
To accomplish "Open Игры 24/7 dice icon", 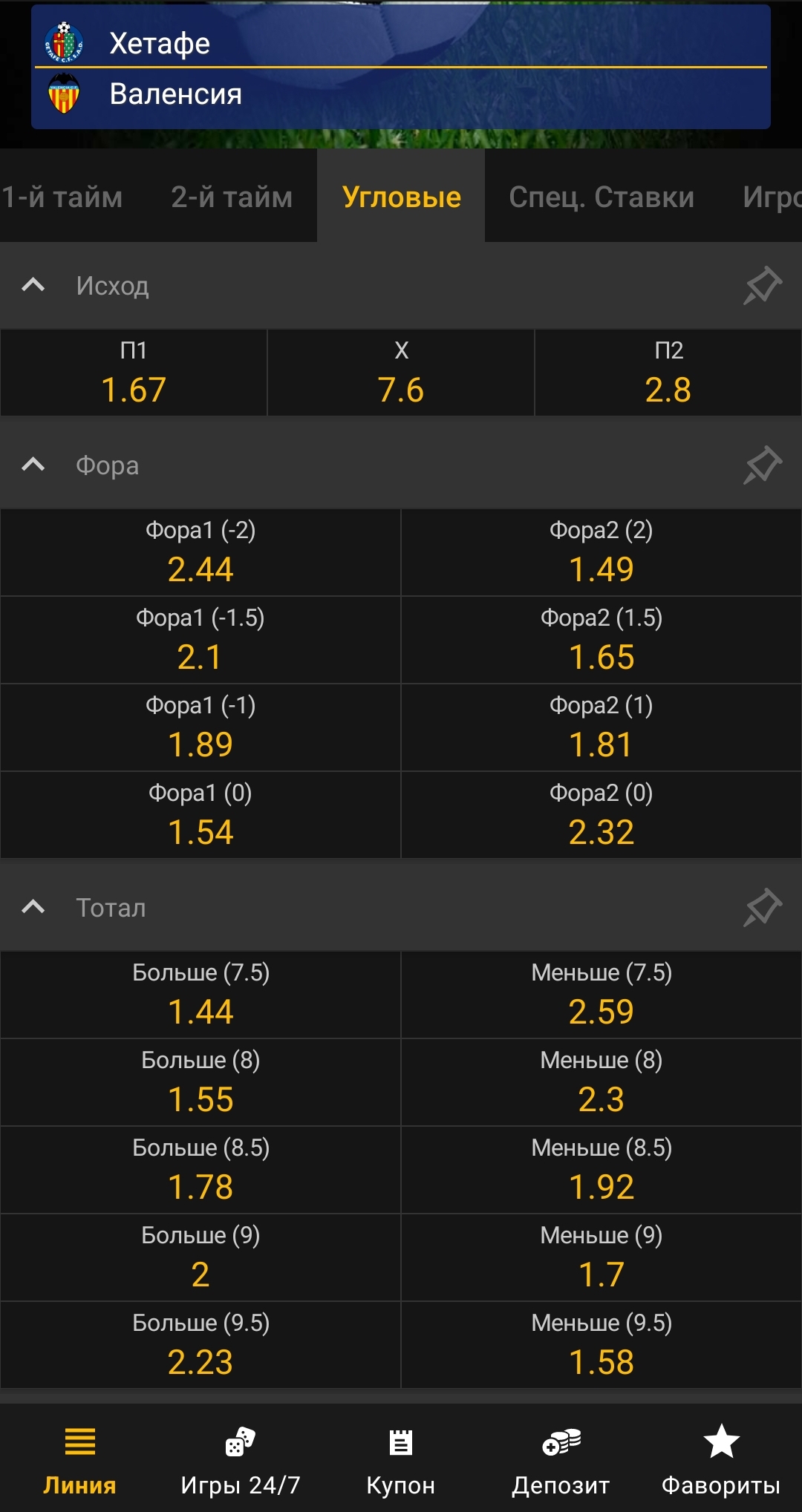I will (x=240, y=1441).
